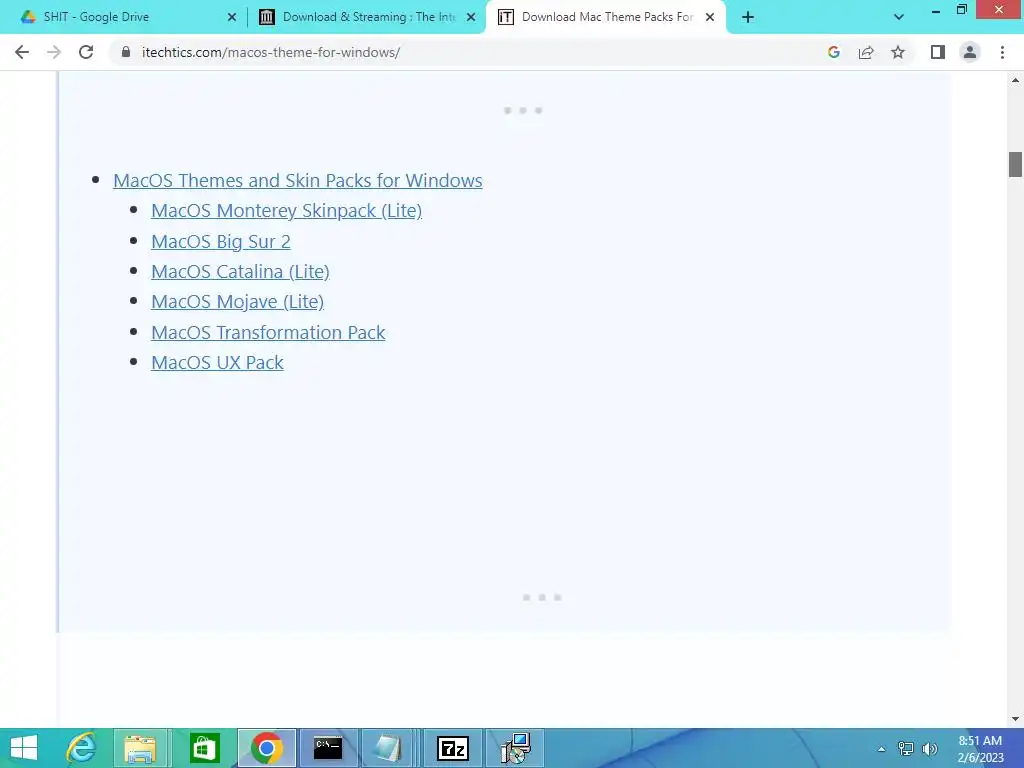Close the Internet Archive tab
Screen dimensions: 1024x768
point(471,17)
